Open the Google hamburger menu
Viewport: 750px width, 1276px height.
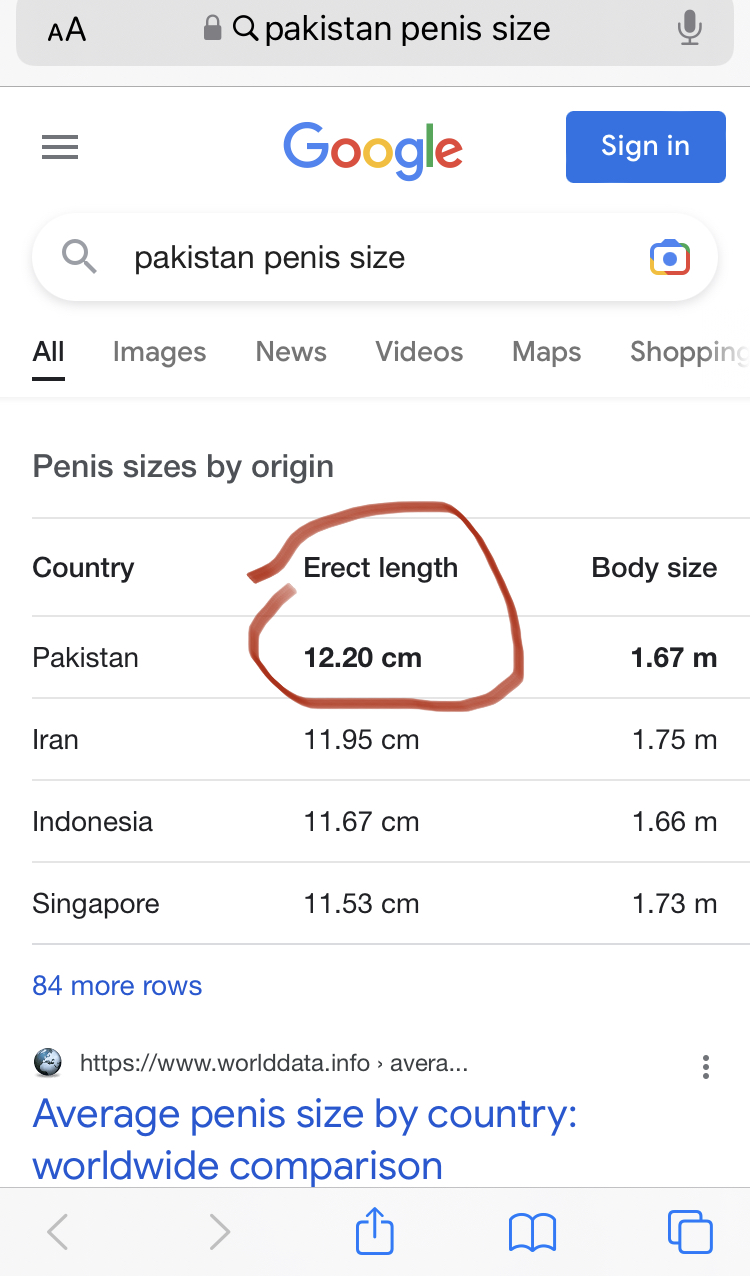(x=60, y=148)
